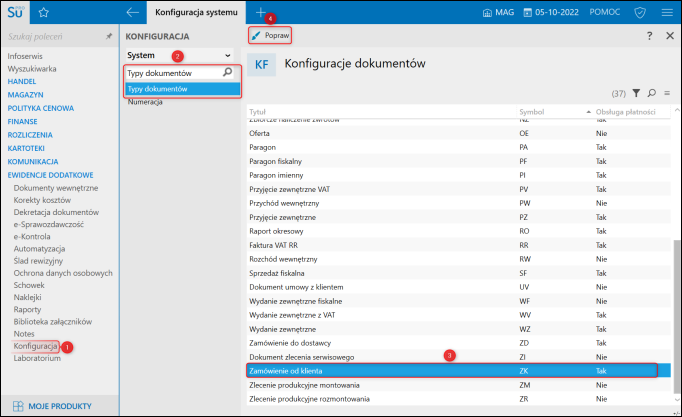Open the FINANSE module

22,122
